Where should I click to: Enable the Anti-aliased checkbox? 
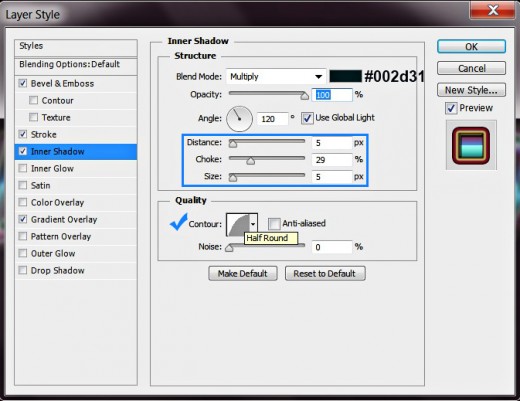pos(274,224)
